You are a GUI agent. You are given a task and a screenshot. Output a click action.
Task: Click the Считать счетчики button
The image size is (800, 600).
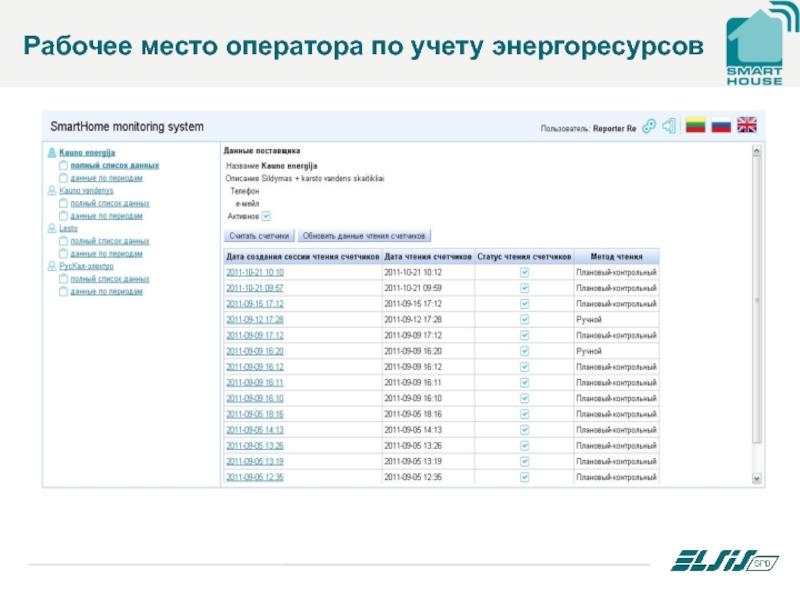pyautogui.click(x=259, y=236)
